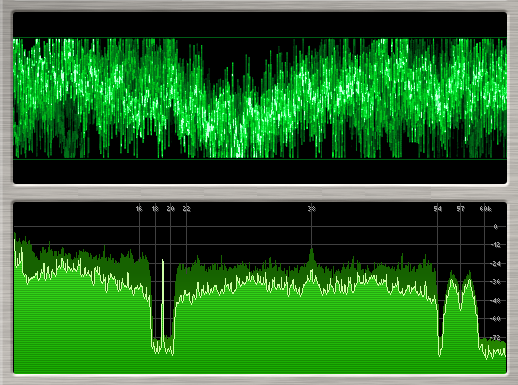The image size is (518, 385).
Task: Click the 38 frequency marker label
Action: [311, 209]
